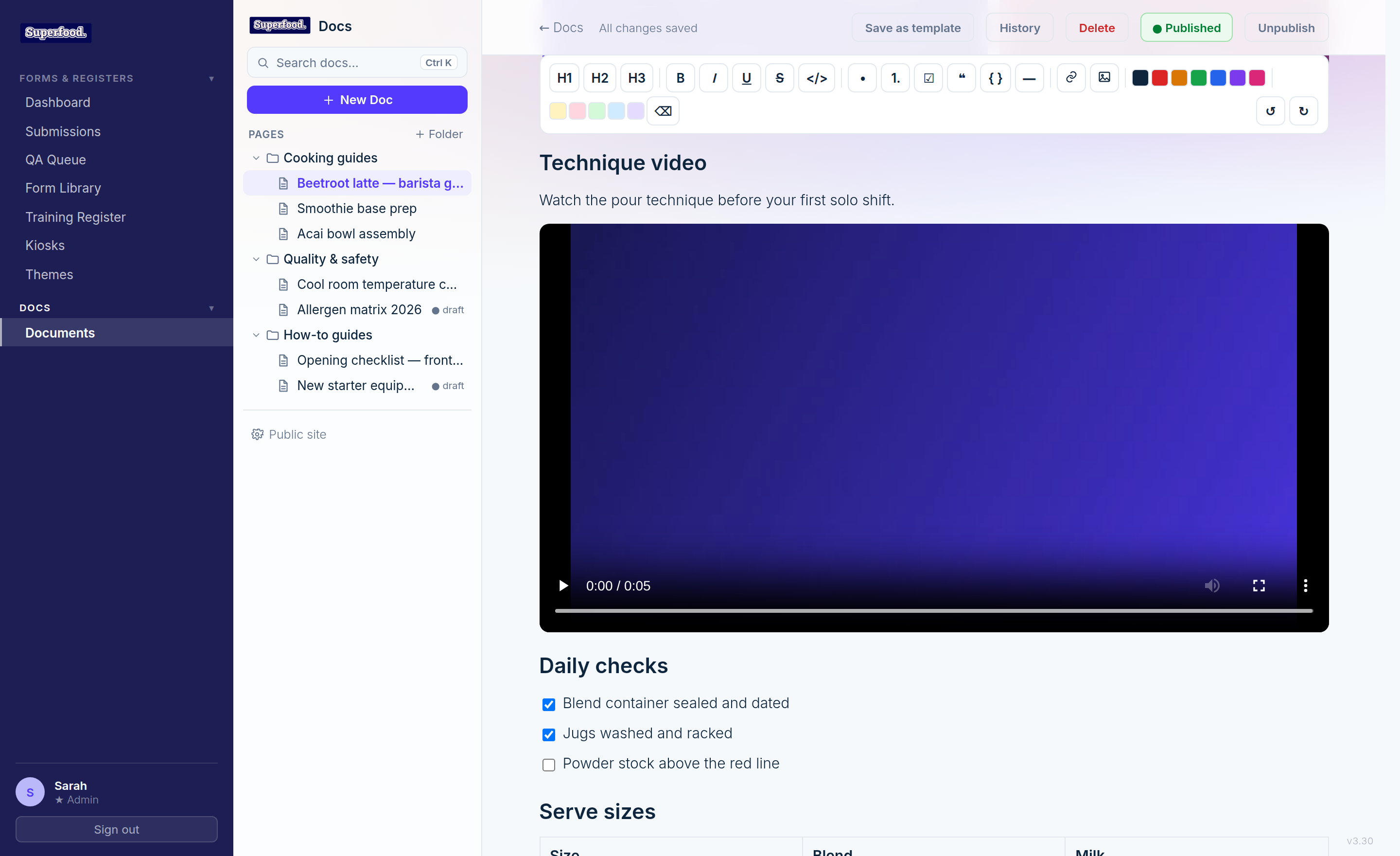Viewport: 1400px width, 856px height.
Task: Toggle underline formatting
Action: point(747,78)
